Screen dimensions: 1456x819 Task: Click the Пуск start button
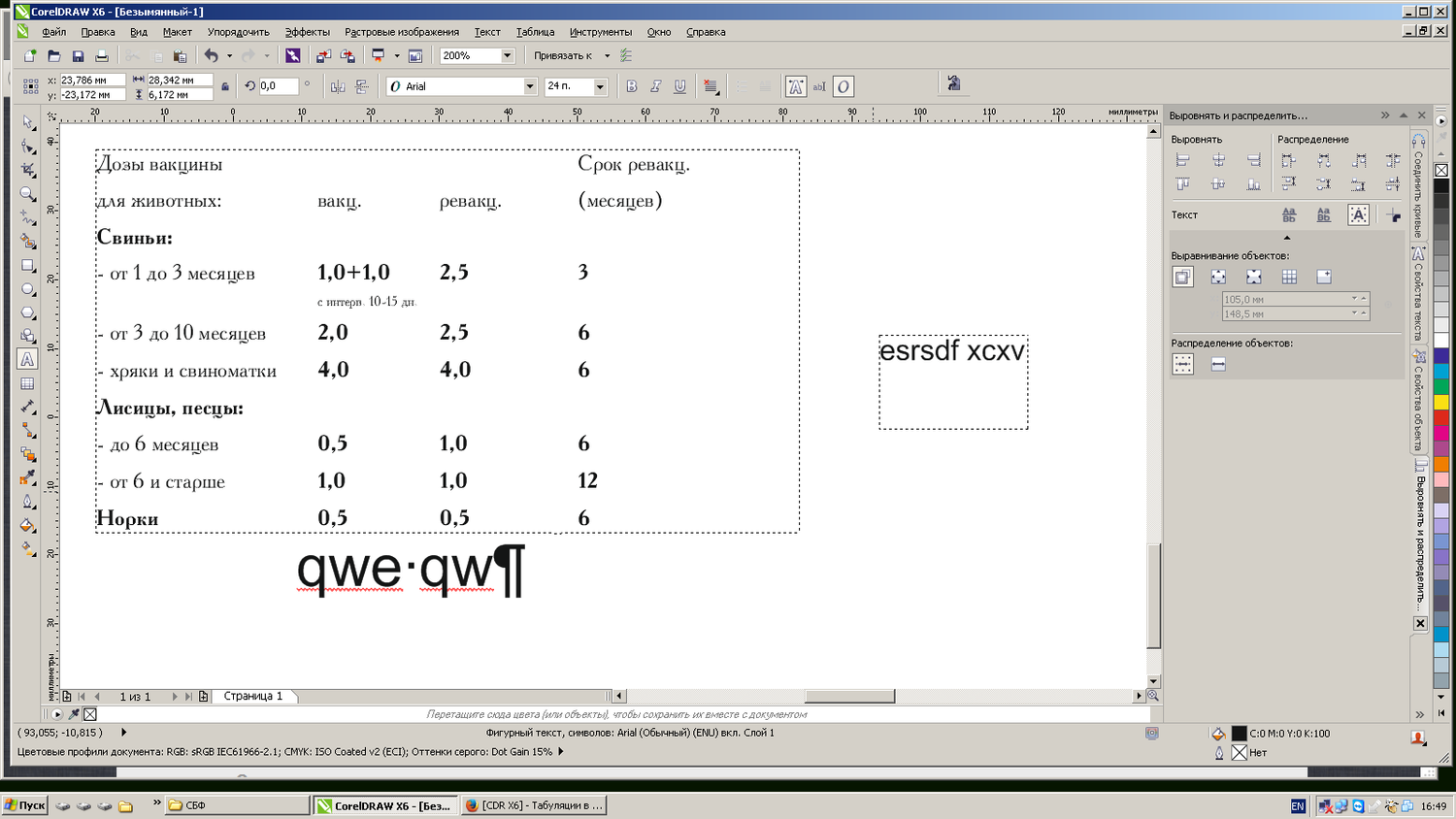pyautogui.click(x=24, y=805)
